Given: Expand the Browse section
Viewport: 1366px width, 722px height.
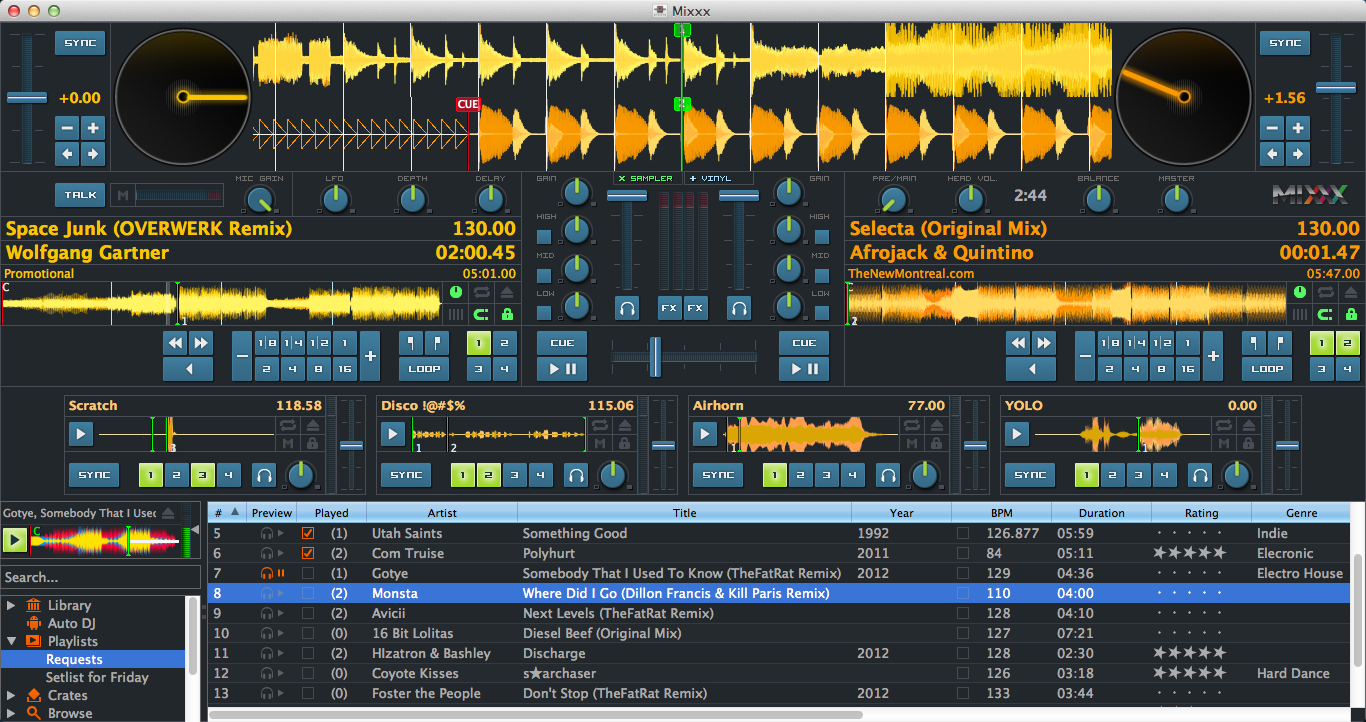Looking at the screenshot, I should tap(10, 713).
